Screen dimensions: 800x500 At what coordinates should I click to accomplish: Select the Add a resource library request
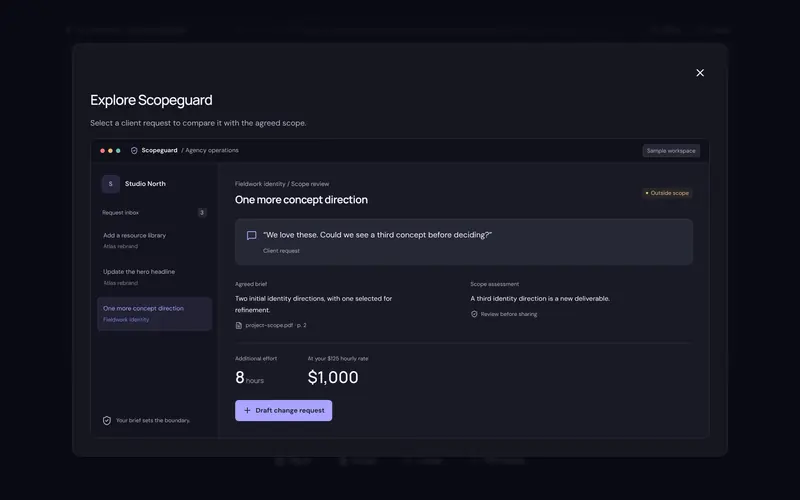154,240
